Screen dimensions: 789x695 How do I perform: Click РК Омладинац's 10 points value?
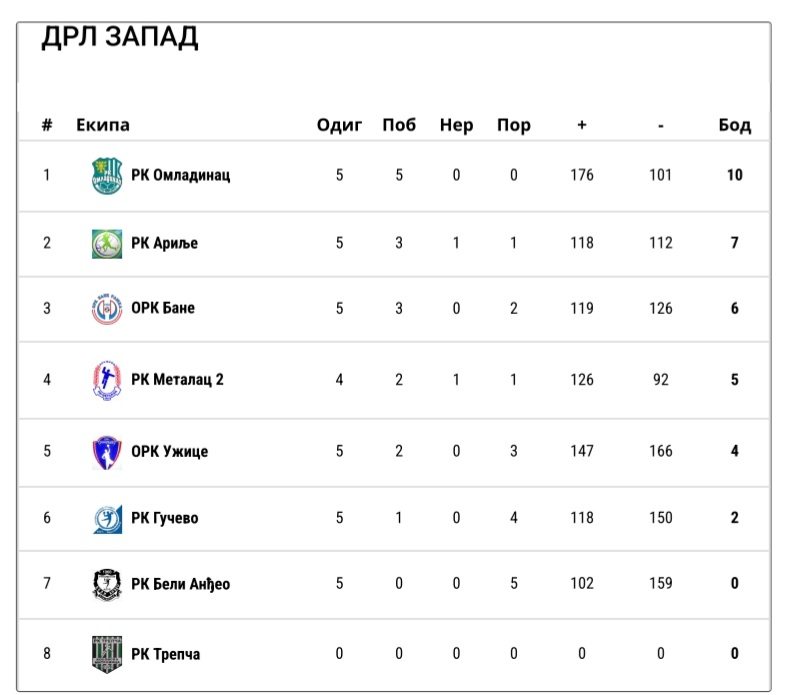[x=735, y=175]
